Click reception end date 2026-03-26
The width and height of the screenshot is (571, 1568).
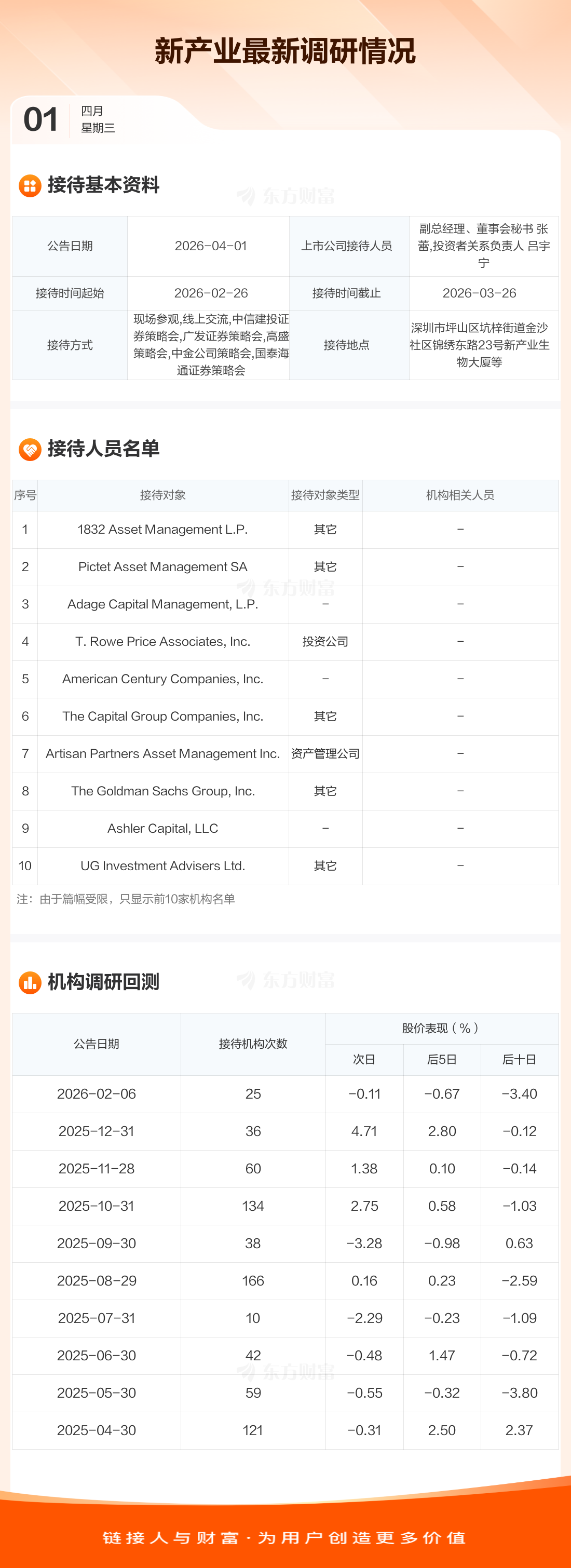point(479,293)
